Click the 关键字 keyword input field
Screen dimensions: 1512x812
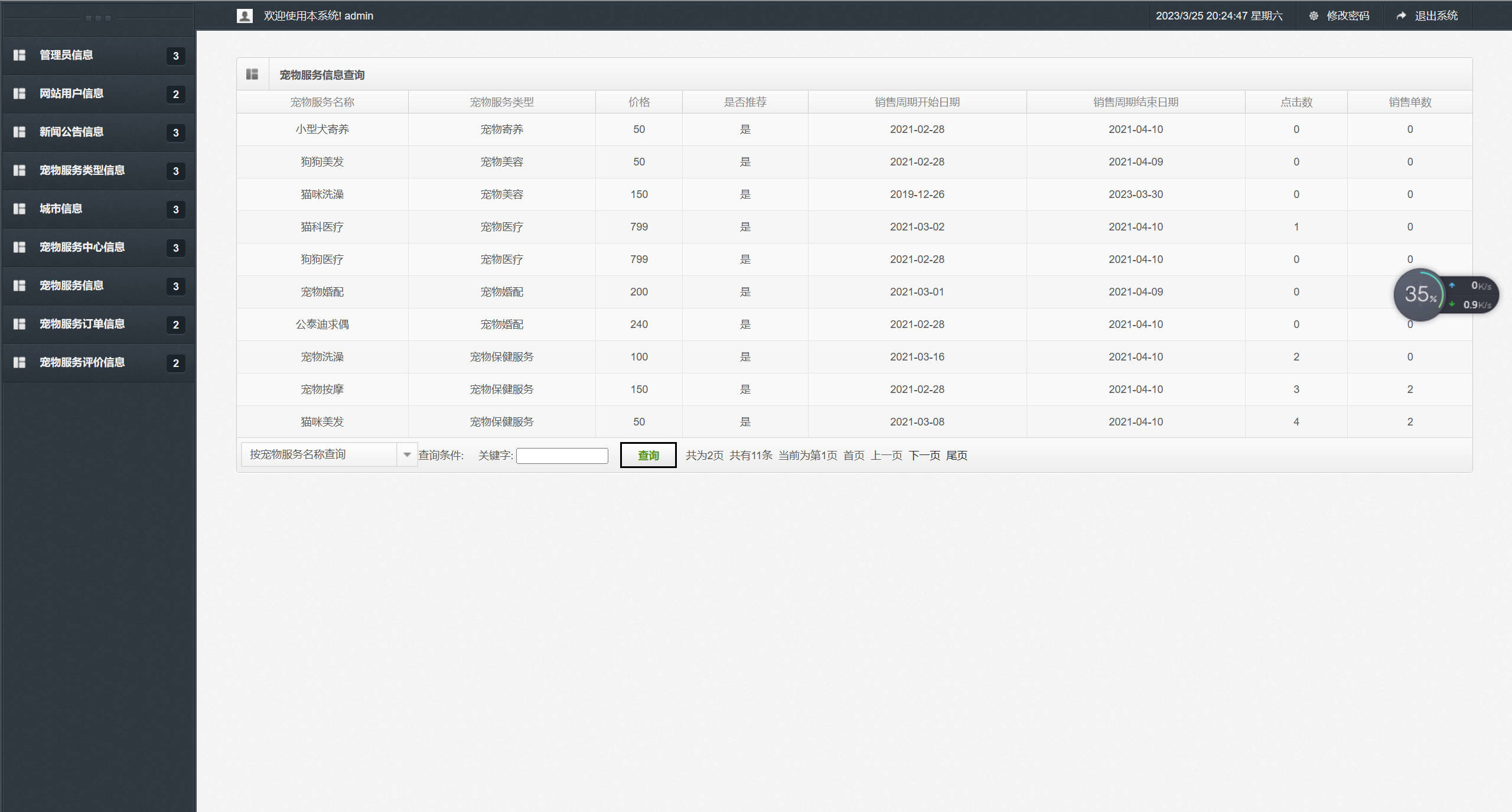[x=562, y=456]
